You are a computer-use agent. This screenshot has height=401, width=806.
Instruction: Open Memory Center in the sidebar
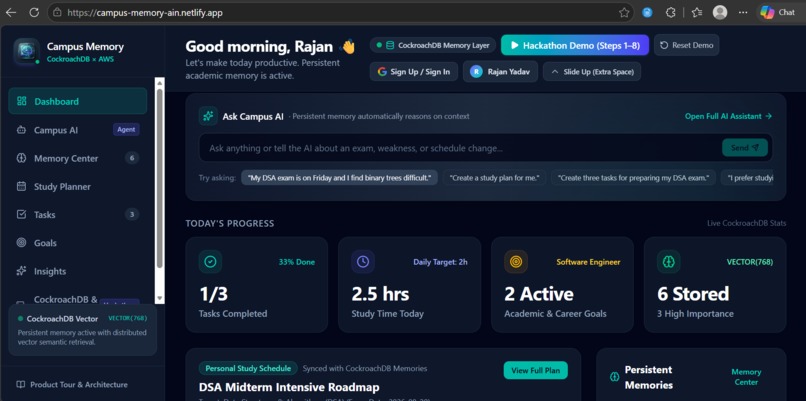(x=78, y=158)
